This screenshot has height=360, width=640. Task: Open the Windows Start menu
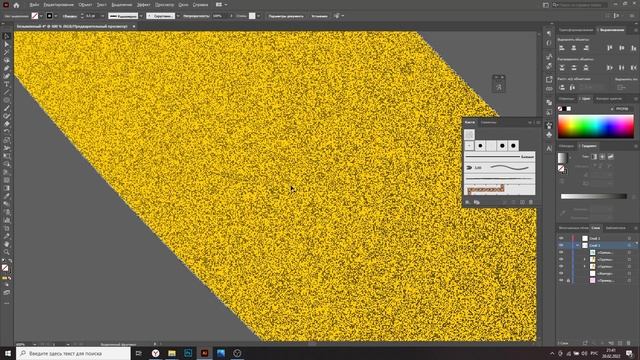pos(8,353)
